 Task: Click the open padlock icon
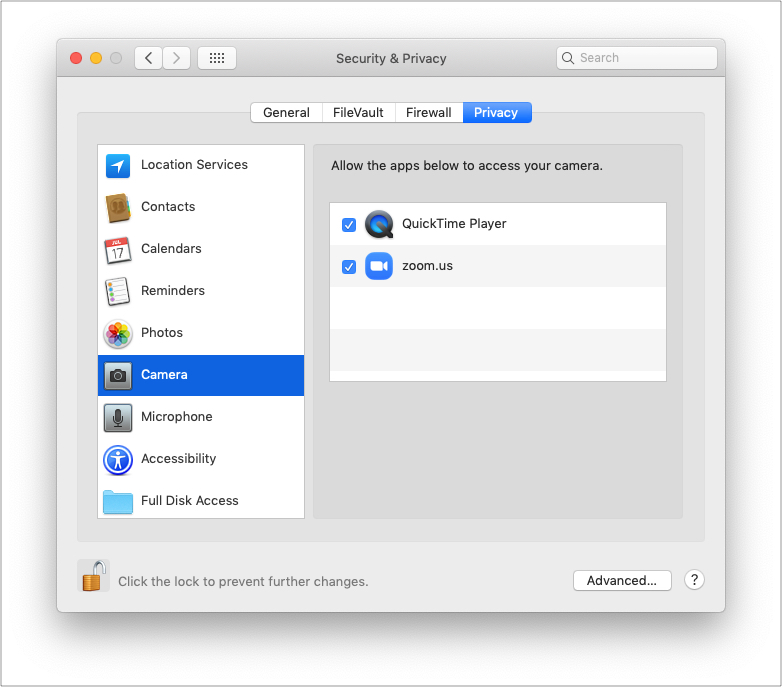point(94,576)
